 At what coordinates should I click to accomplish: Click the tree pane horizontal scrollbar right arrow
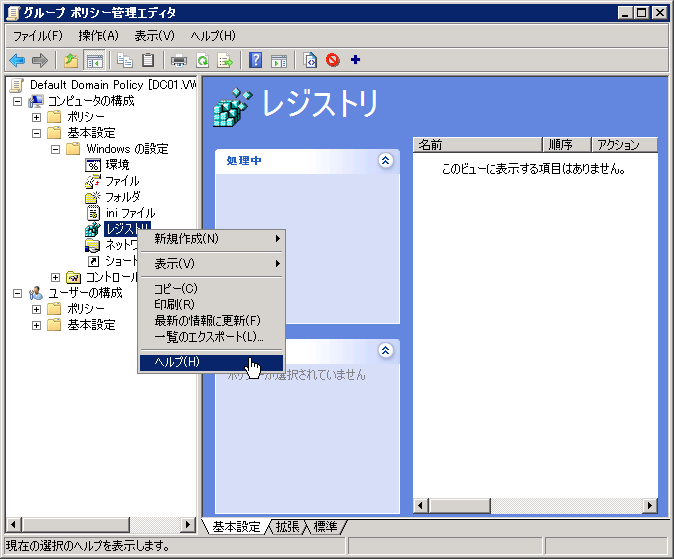[188, 525]
